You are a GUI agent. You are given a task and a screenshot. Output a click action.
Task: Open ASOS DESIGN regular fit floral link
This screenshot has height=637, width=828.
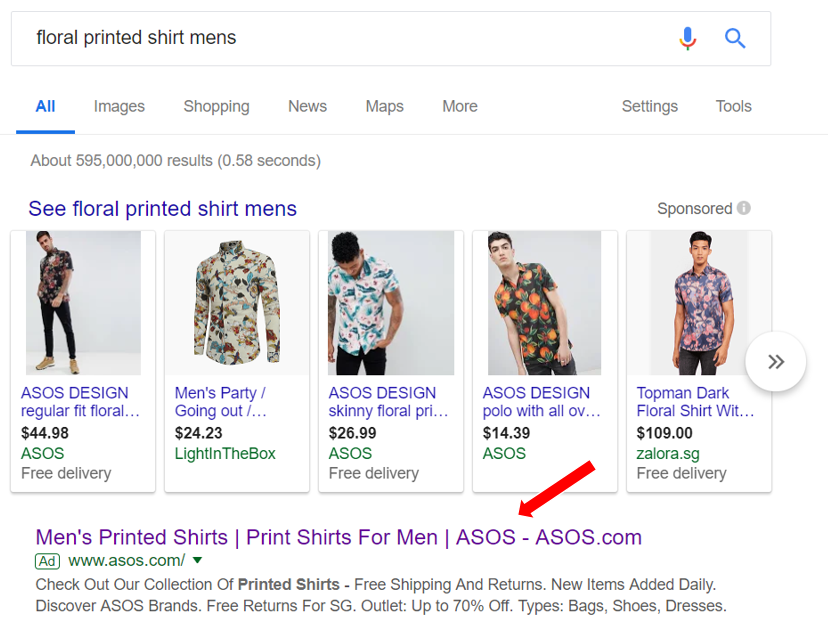point(80,402)
